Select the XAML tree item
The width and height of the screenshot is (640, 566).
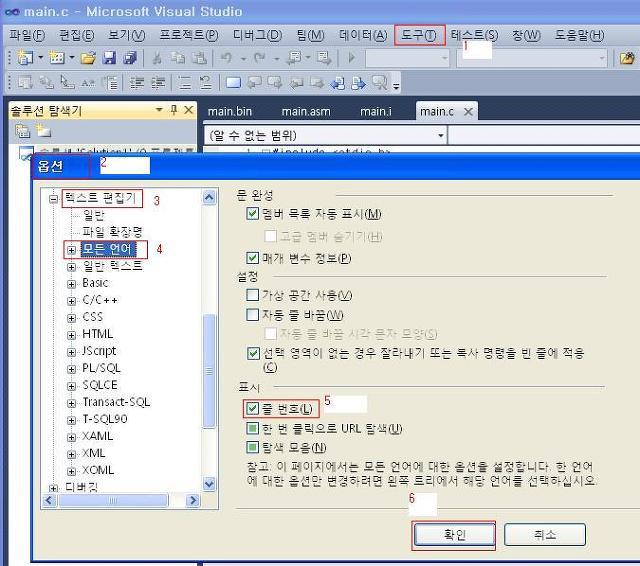tap(98, 436)
